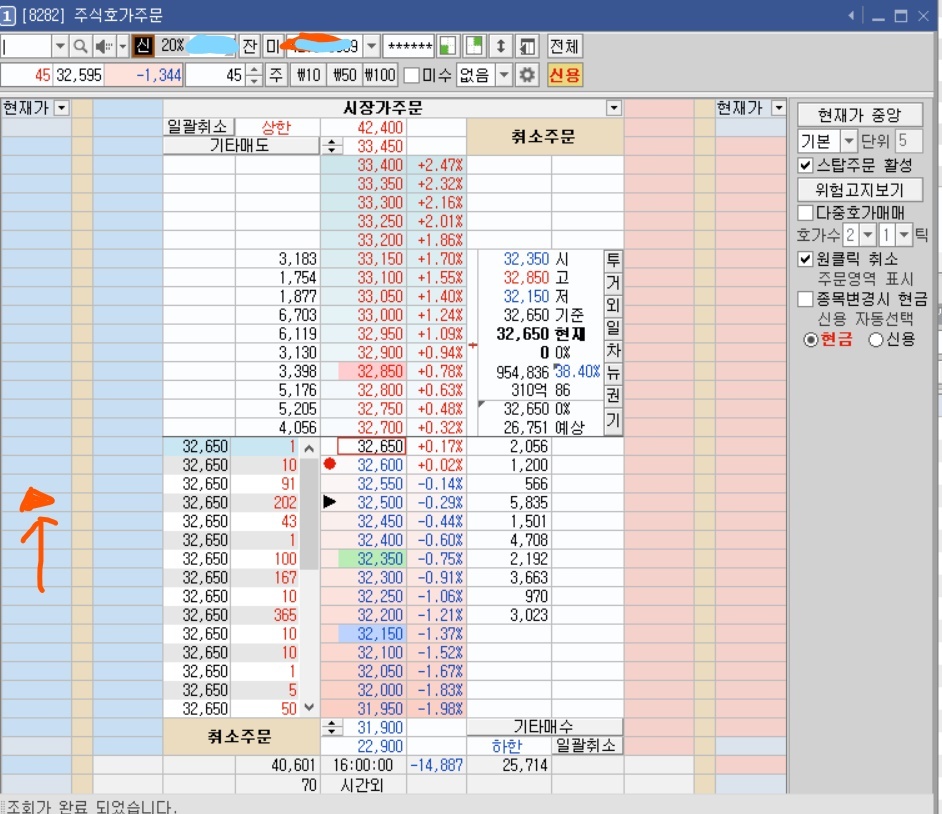Viewport: 942px width, 814px height.
Task: Click the magnifier stock search icon
Action: point(80,47)
